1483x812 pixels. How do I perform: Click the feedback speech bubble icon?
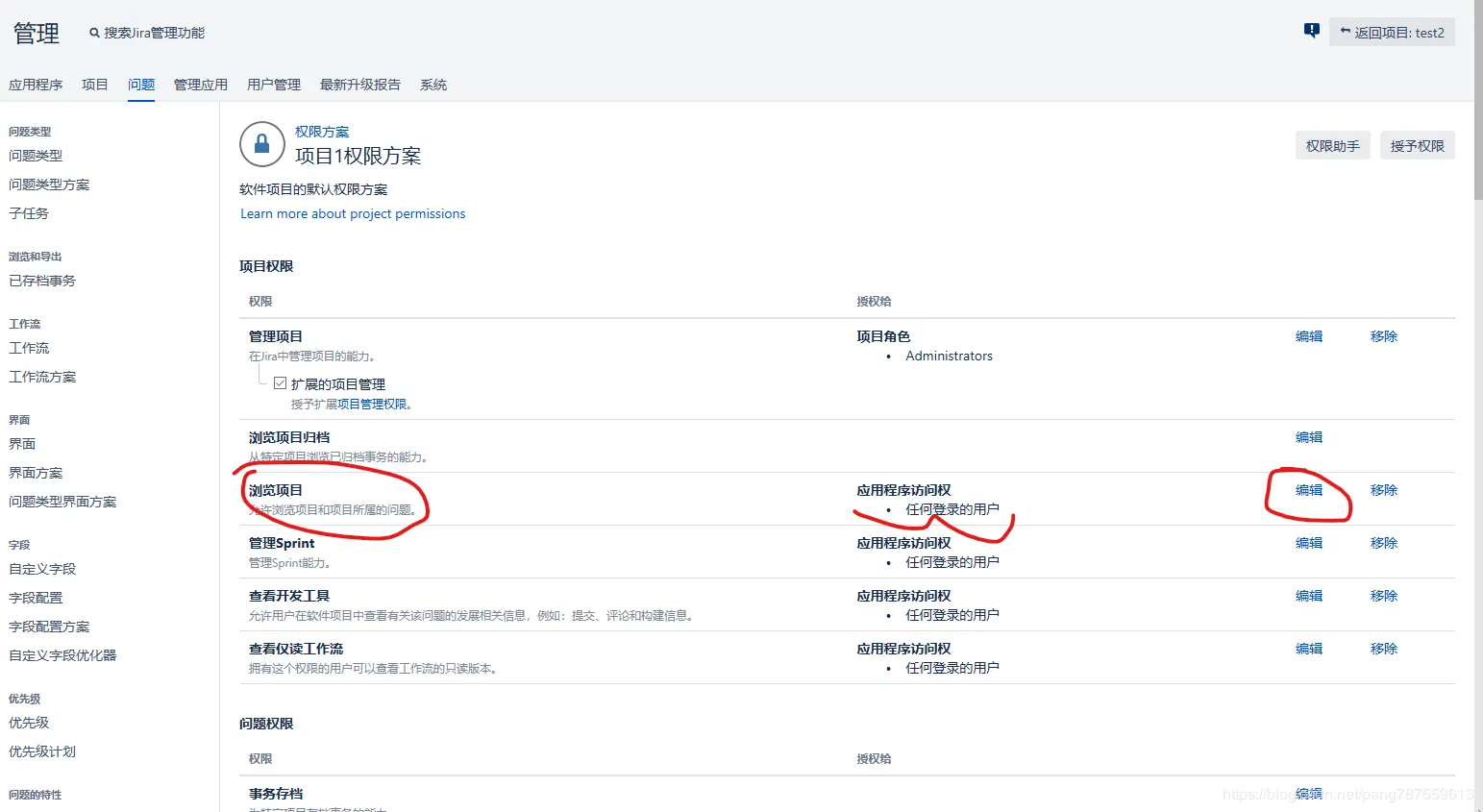pyautogui.click(x=1311, y=30)
